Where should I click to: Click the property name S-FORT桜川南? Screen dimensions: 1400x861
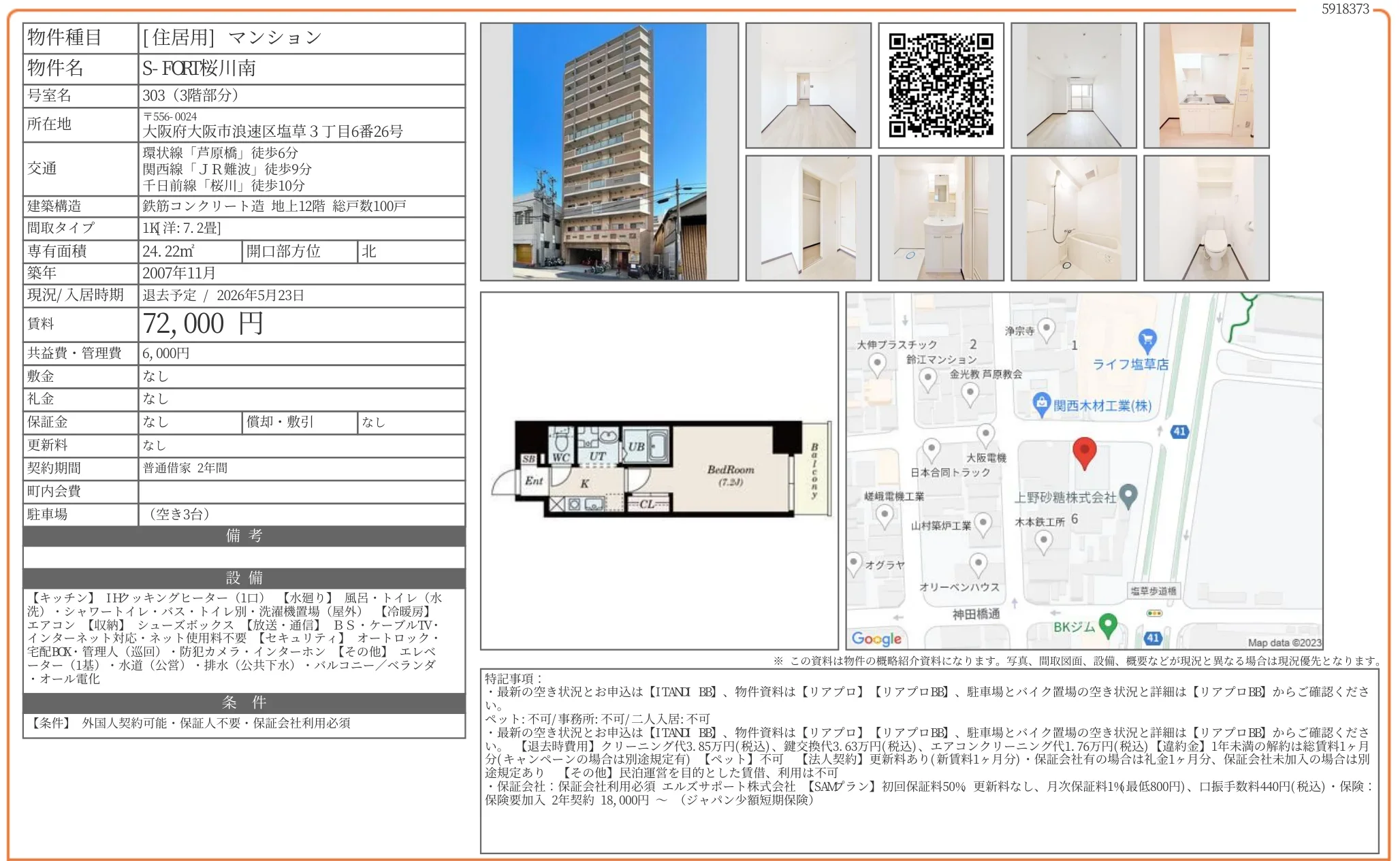coord(199,69)
